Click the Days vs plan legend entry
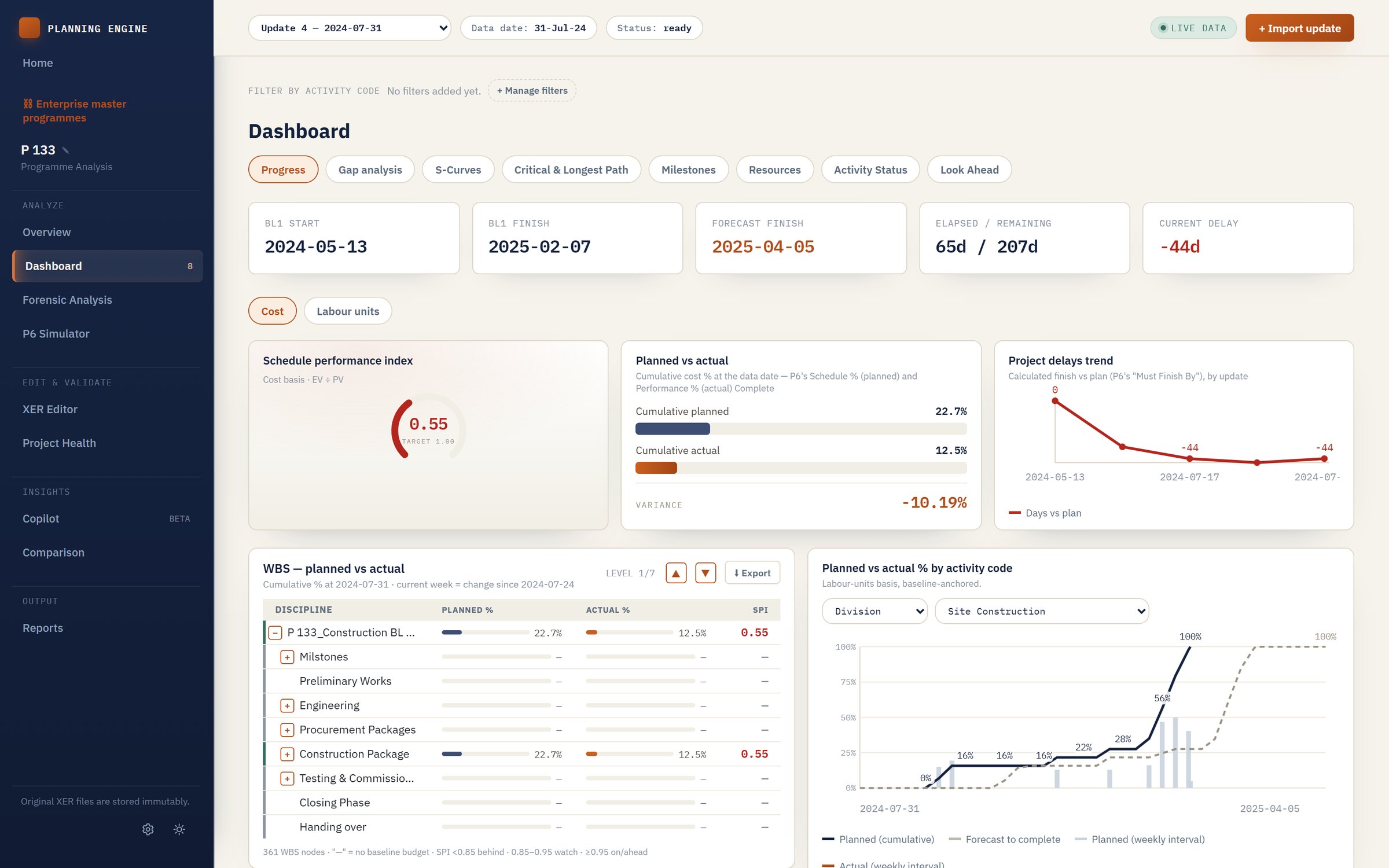The height and width of the screenshot is (868, 1389). pos(1045,513)
